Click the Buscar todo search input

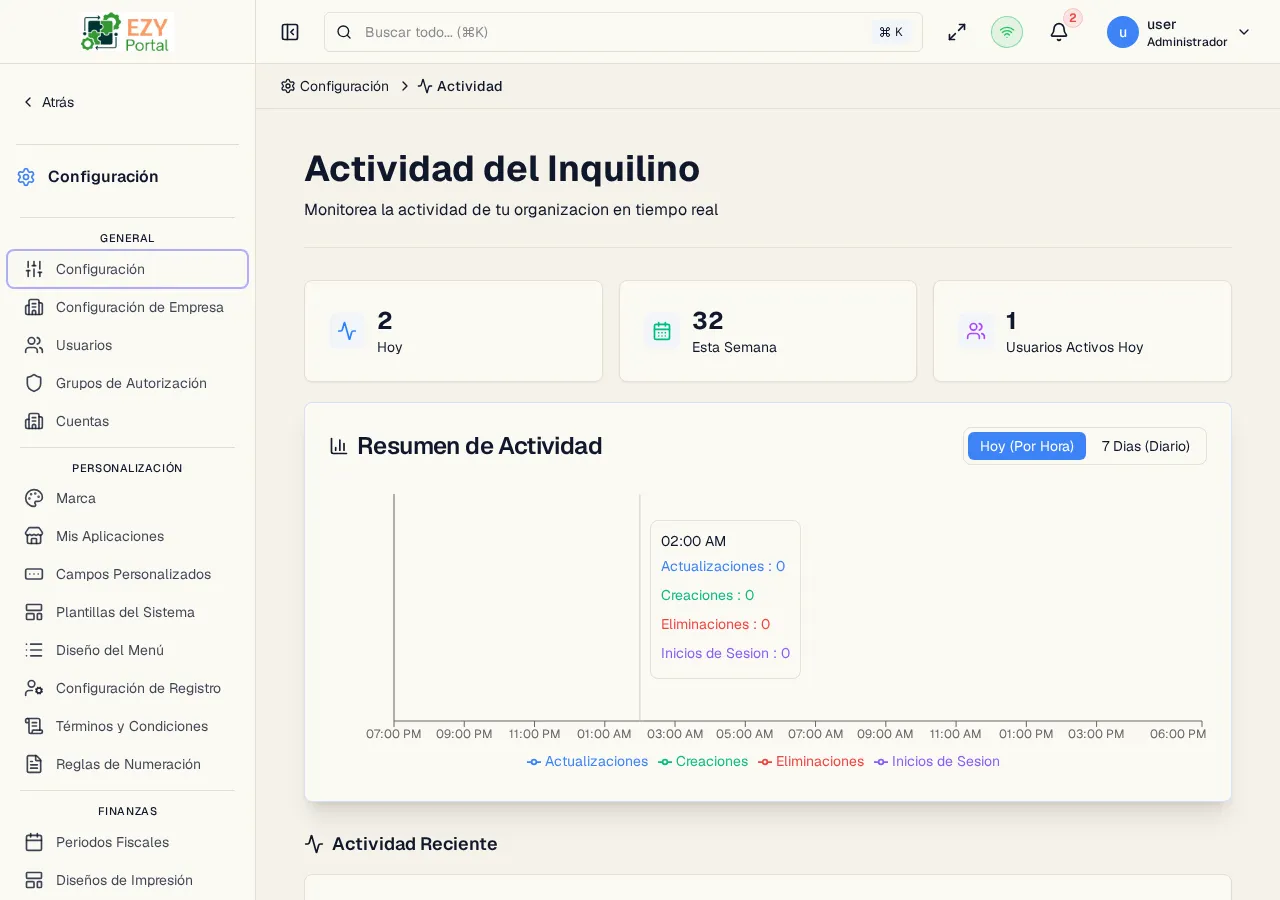[623, 32]
